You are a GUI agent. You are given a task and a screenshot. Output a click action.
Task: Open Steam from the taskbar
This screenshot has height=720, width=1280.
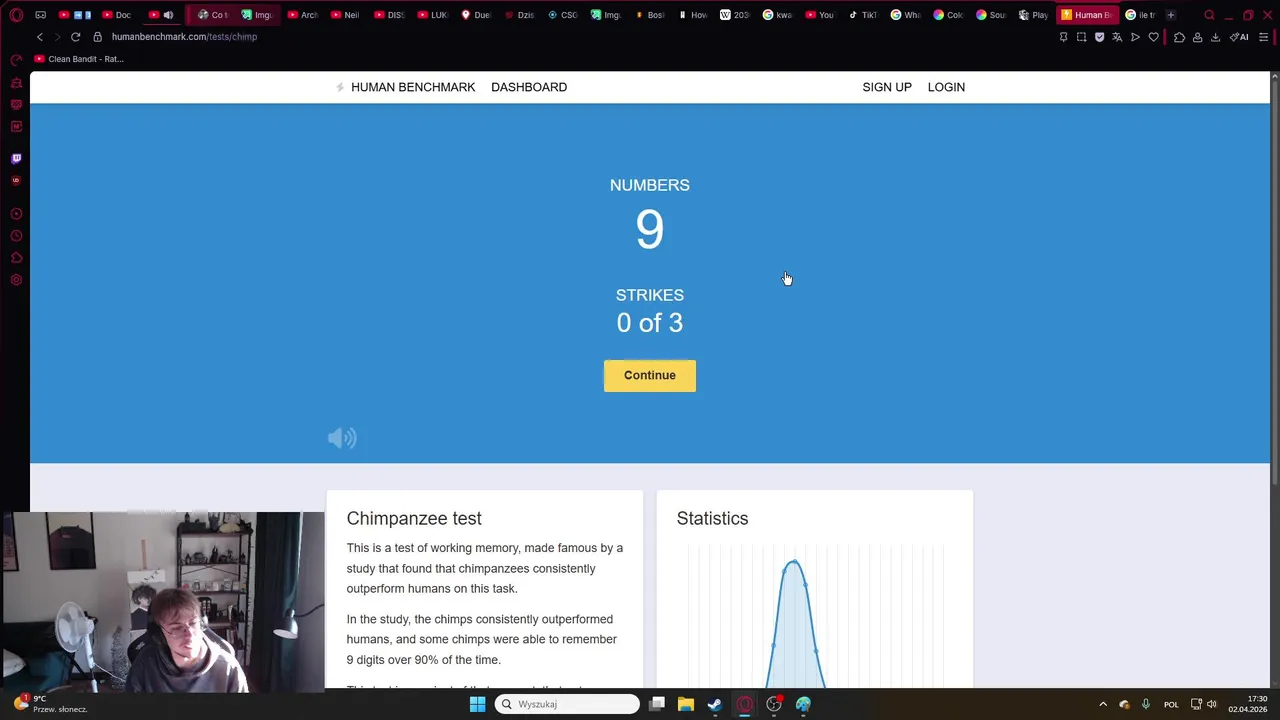tap(715, 704)
